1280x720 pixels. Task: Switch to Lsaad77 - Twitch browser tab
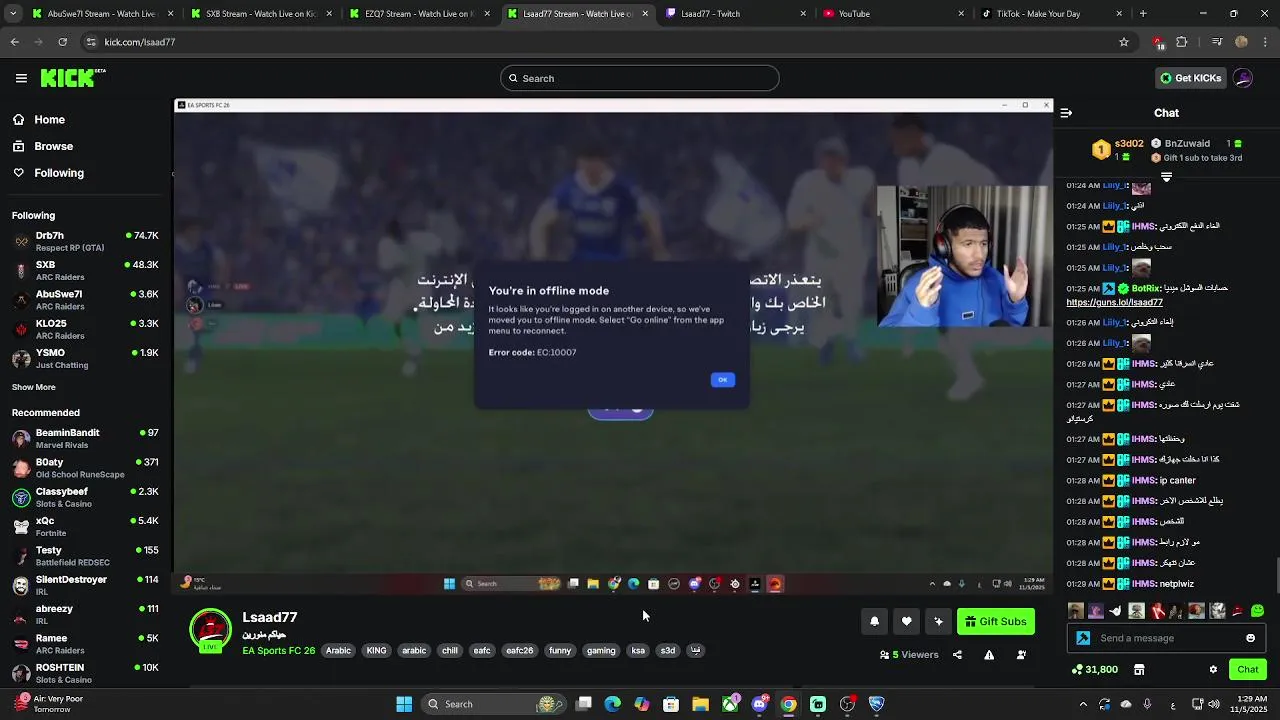(x=735, y=14)
